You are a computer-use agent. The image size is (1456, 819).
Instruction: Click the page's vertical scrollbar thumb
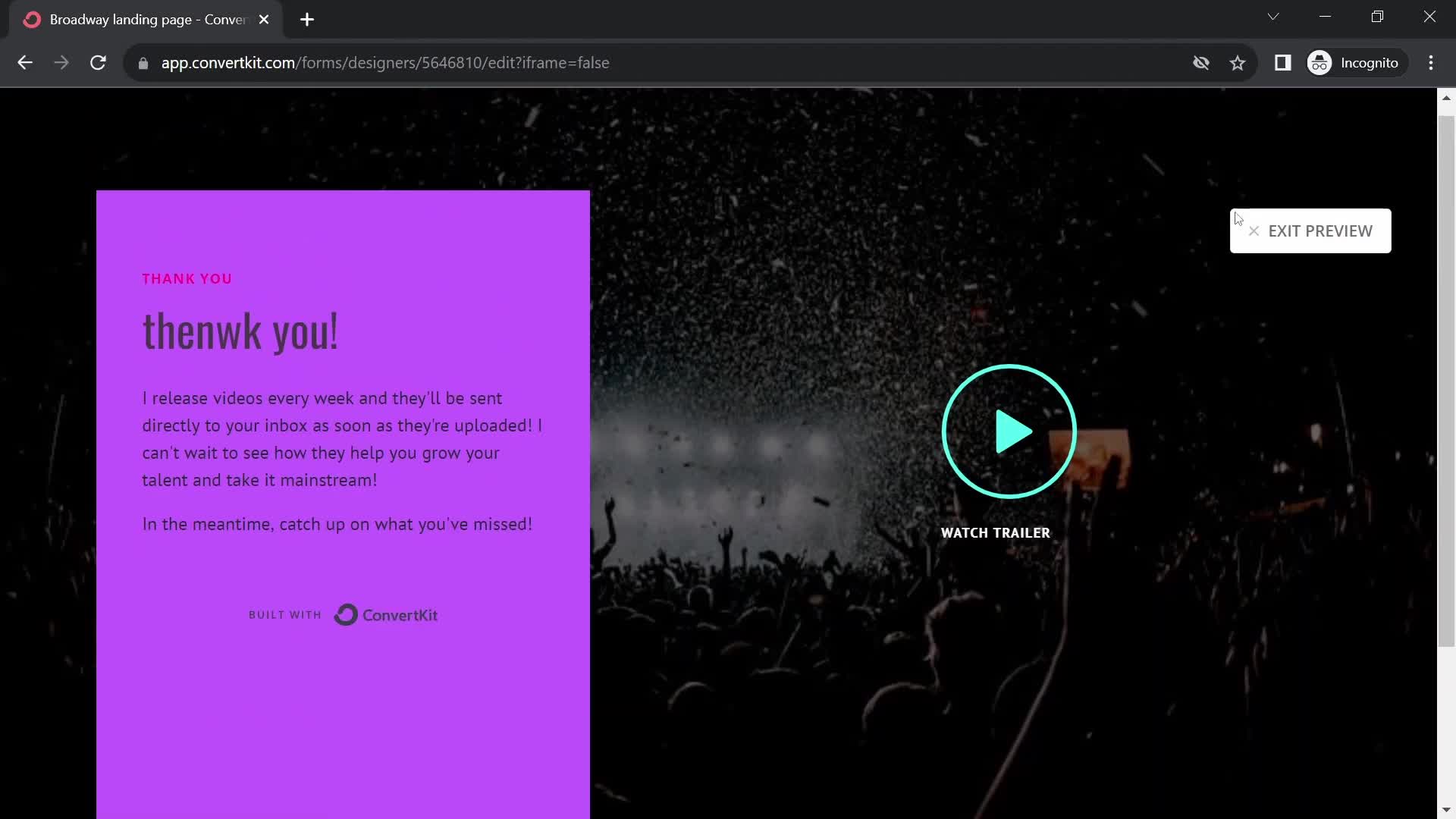click(1446, 381)
